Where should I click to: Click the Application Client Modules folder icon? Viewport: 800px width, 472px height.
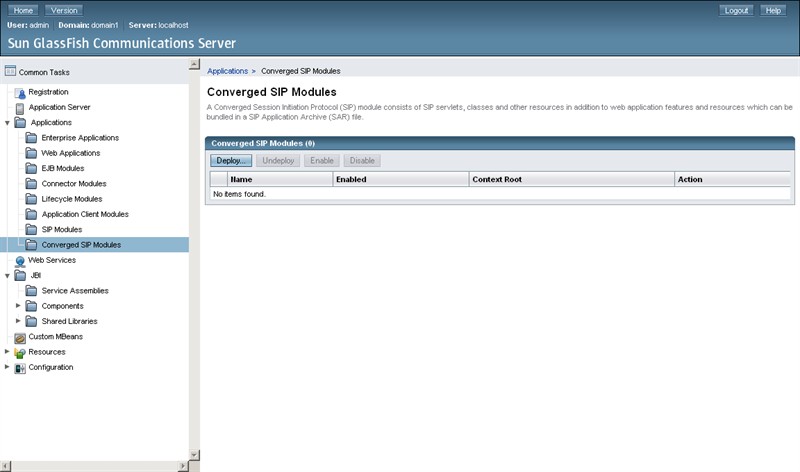point(31,214)
